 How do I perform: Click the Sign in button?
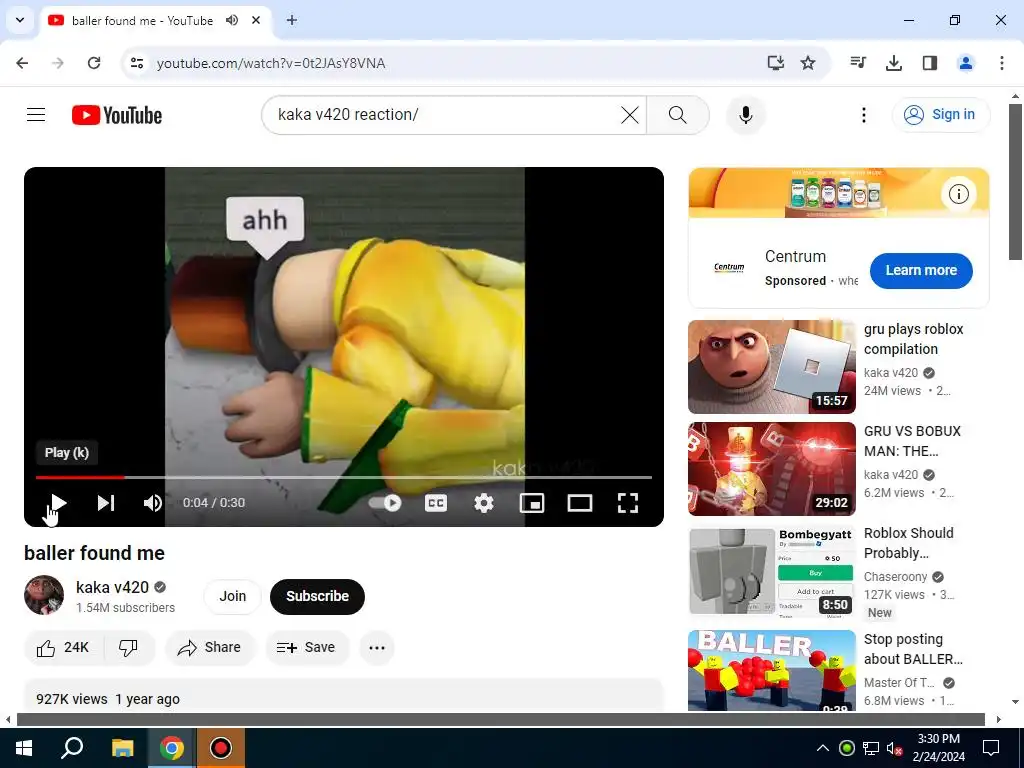(940, 114)
